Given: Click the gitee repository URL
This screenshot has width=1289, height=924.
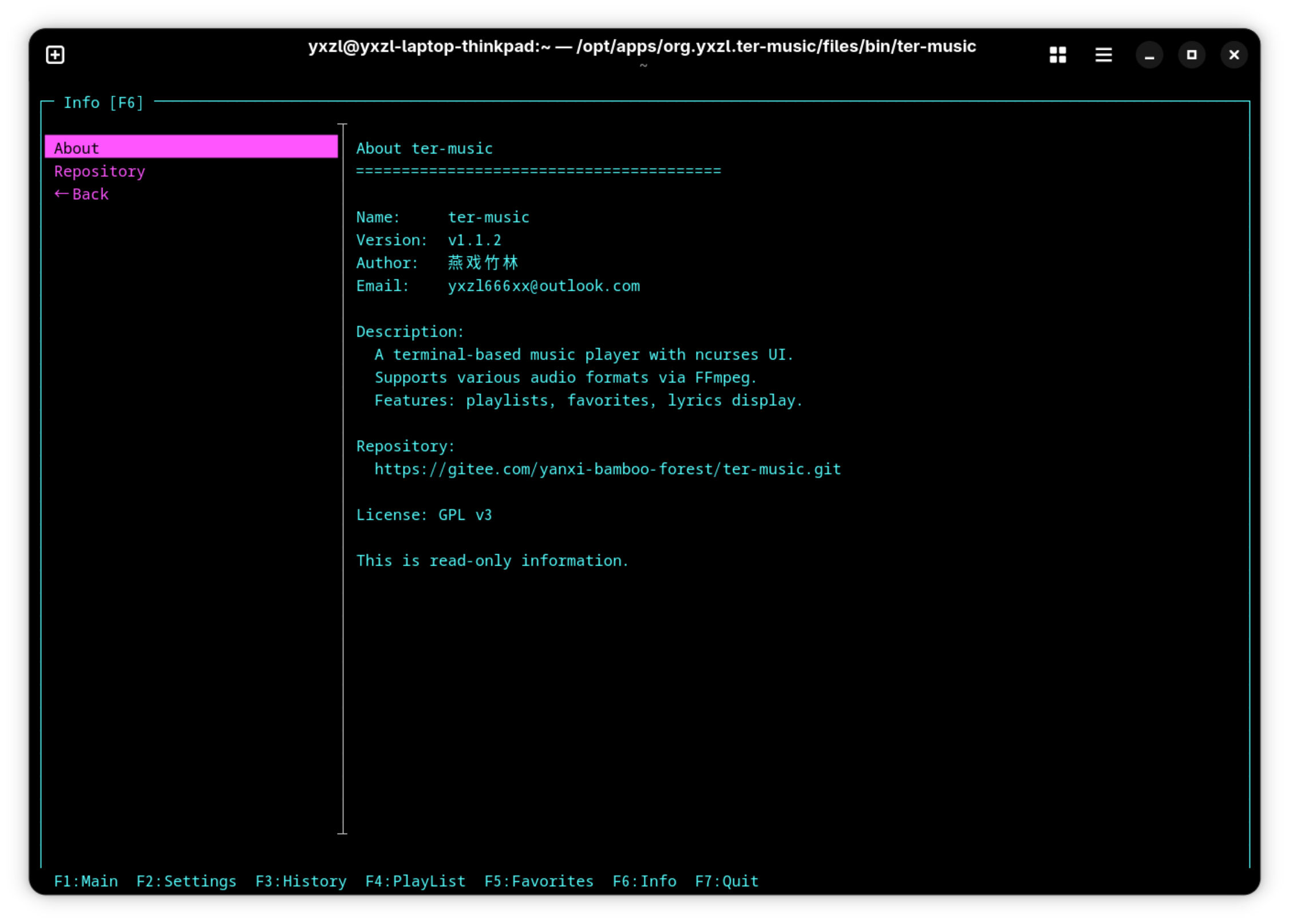Looking at the screenshot, I should click(x=607, y=469).
